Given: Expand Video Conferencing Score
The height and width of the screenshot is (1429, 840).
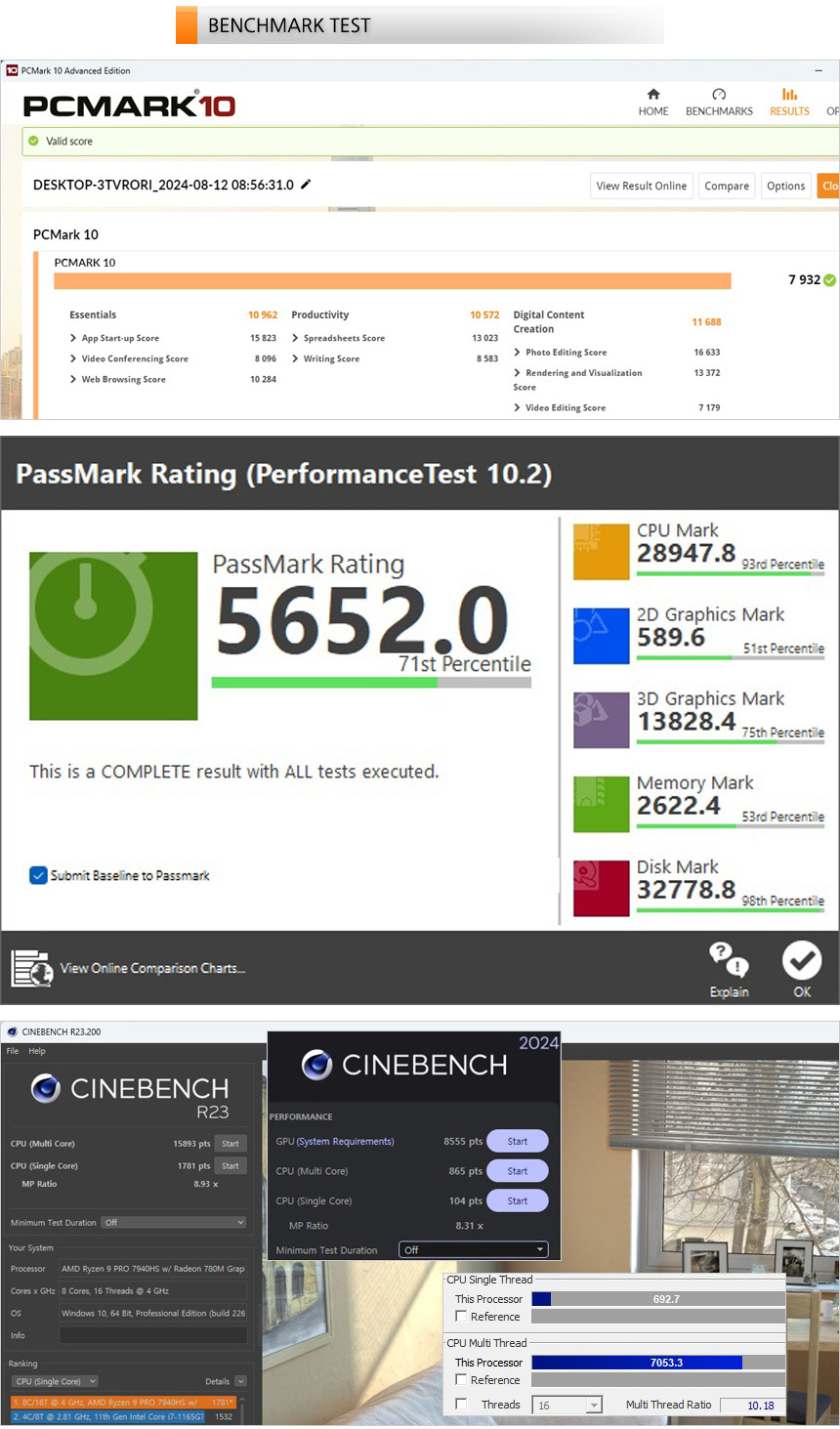Looking at the screenshot, I should click(x=73, y=358).
